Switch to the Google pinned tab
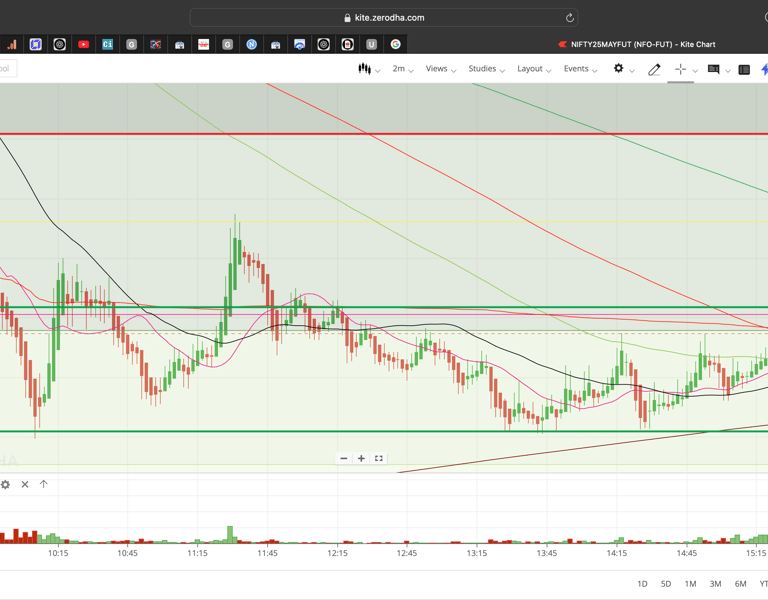The height and width of the screenshot is (600, 768). (x=395, y=45)
